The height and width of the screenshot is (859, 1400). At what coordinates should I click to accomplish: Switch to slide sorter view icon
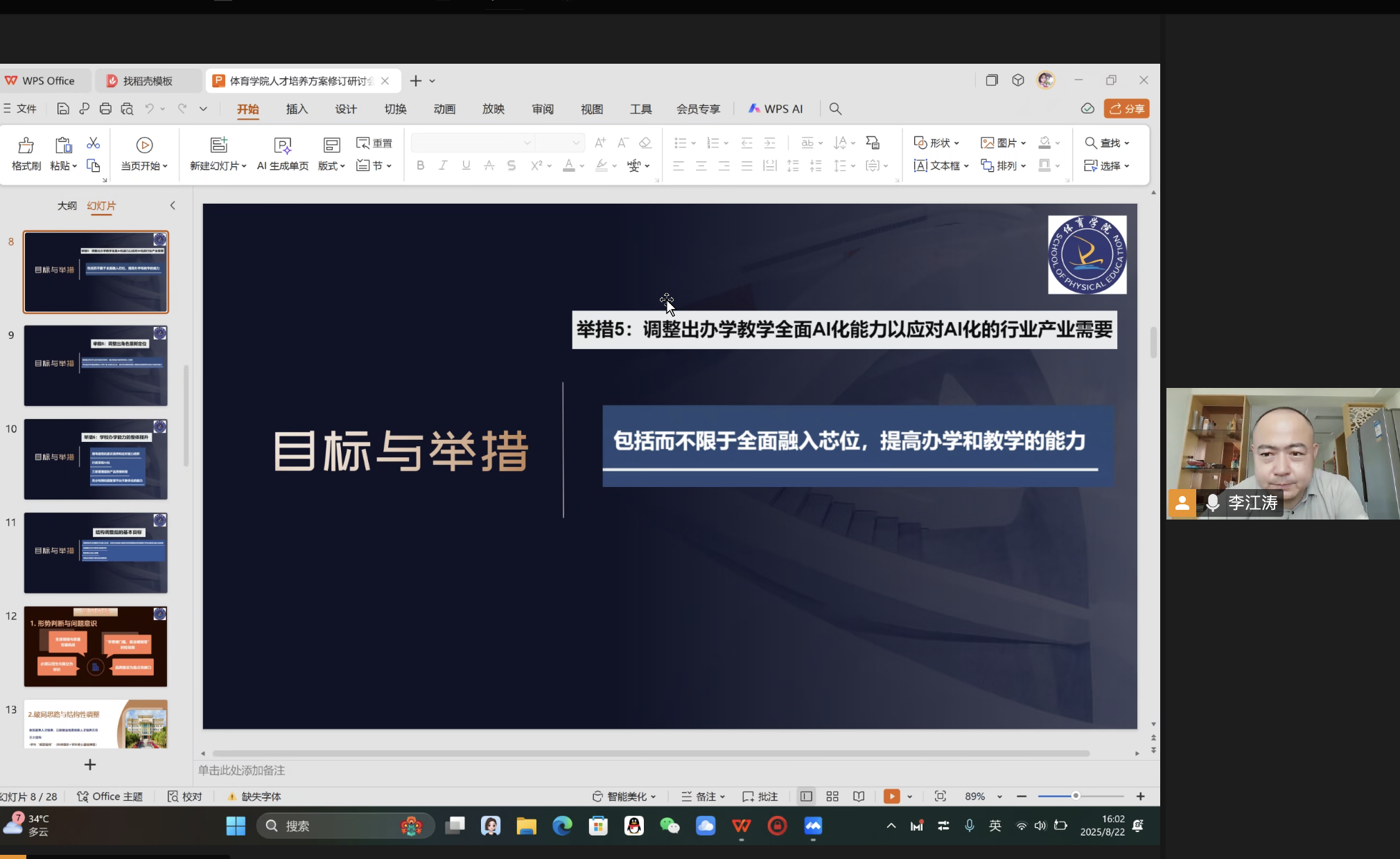coord(832,797)
